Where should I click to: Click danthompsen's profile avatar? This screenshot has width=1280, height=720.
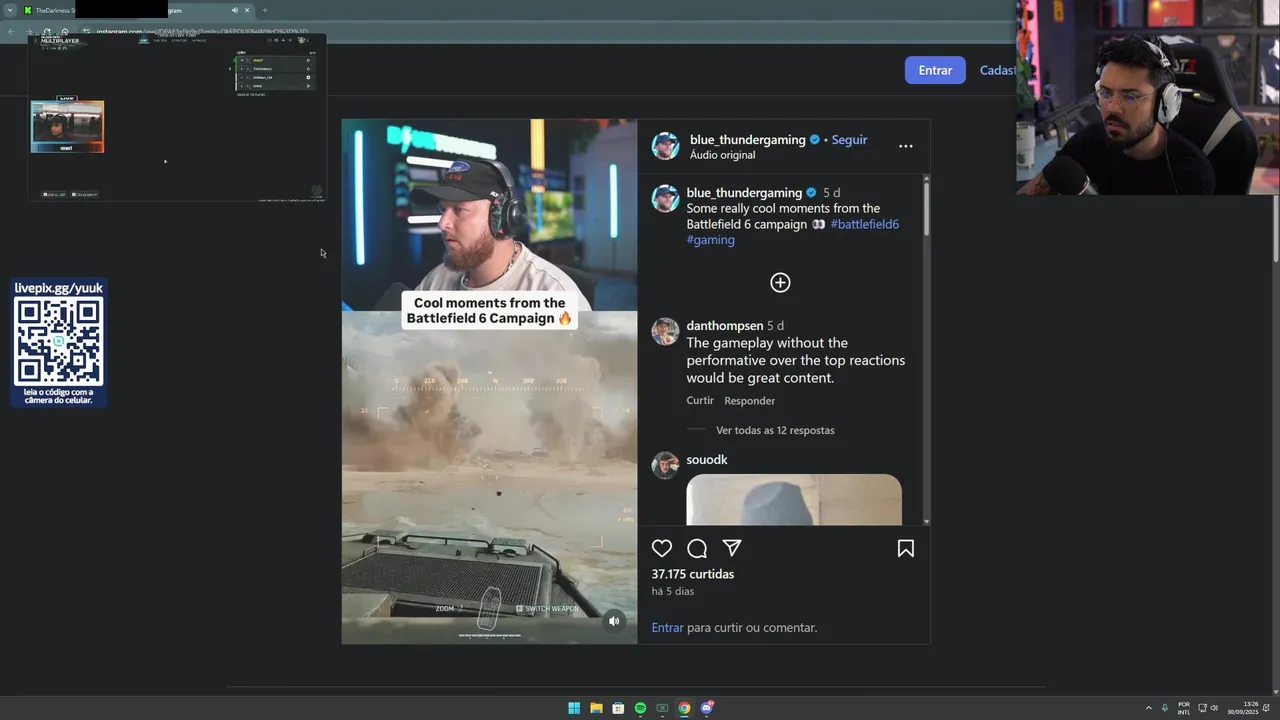(x=665, y=332)
